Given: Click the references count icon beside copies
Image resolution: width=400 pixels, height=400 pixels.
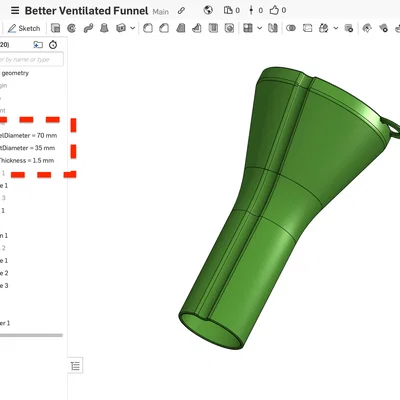Looking at the screenshot, I should pos(251,10).
